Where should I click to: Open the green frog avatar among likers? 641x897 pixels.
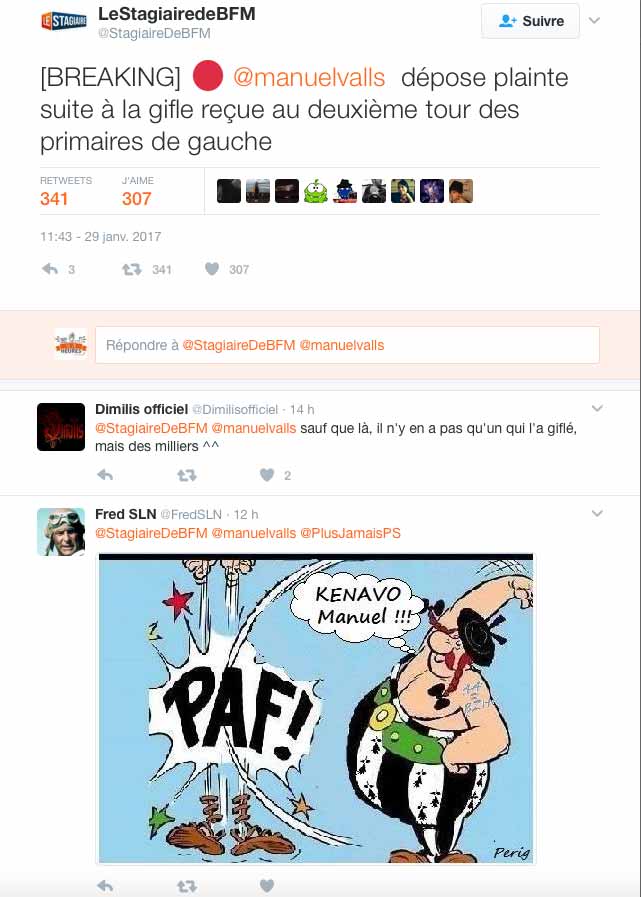coord(315,191)
